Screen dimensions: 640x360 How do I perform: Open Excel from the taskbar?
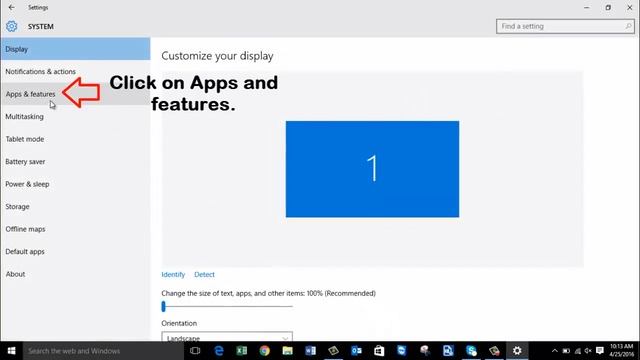point(242,351)
